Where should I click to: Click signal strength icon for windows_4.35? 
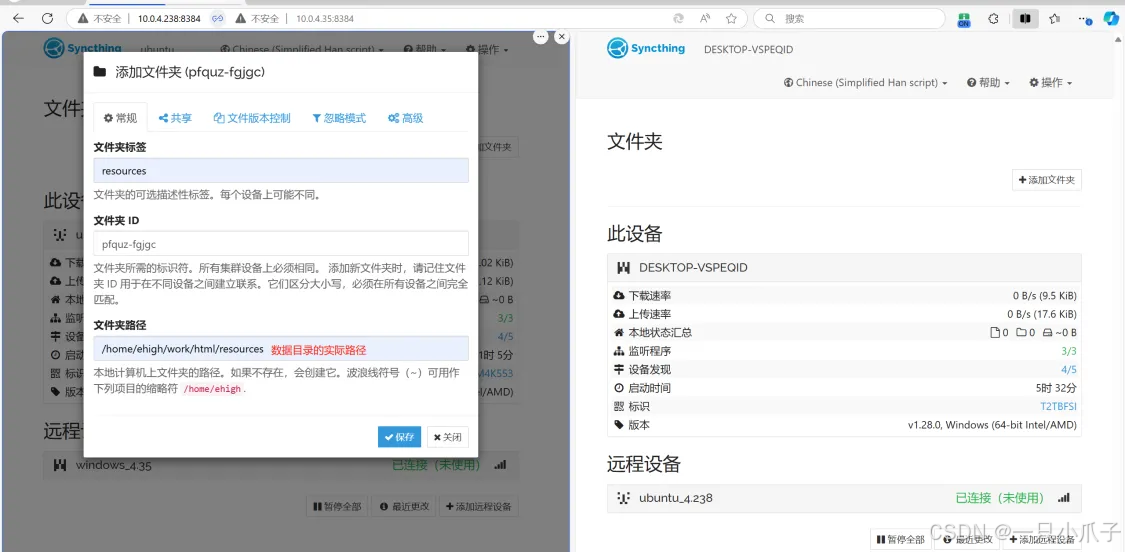(x=501, y=465)
